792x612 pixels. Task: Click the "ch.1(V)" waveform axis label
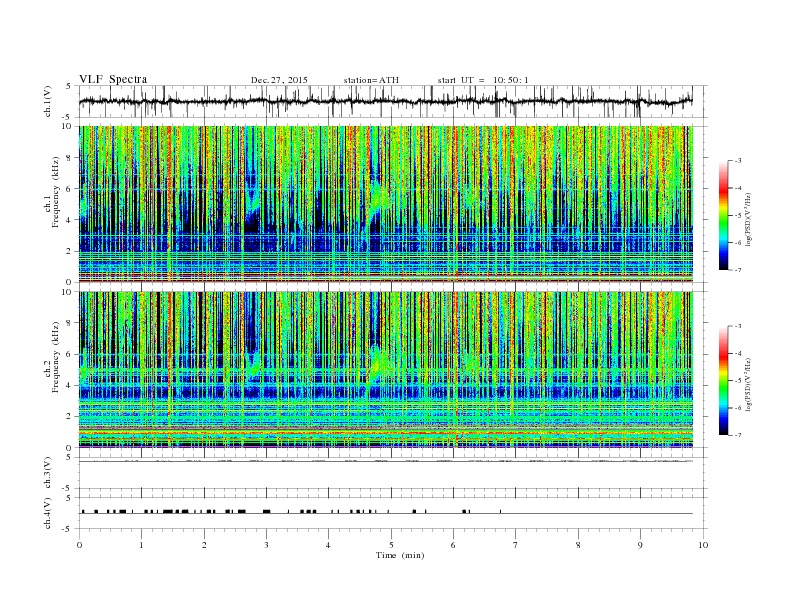coord(48,101)
